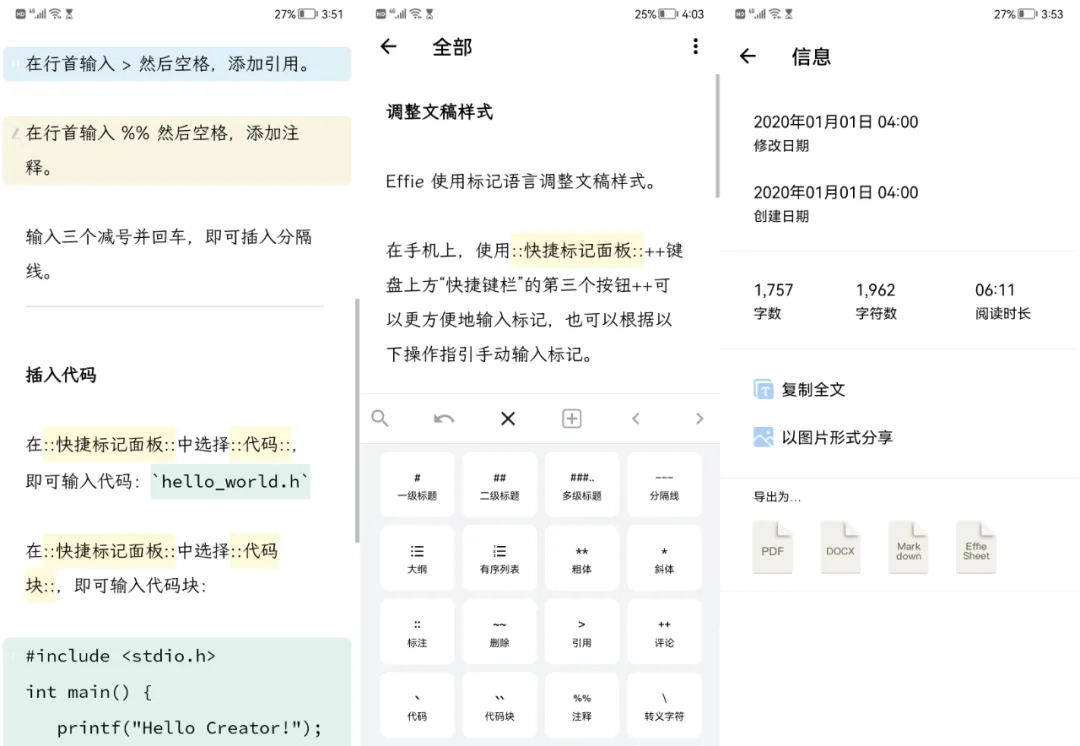Insert 一级标题 heading markup

417,485
